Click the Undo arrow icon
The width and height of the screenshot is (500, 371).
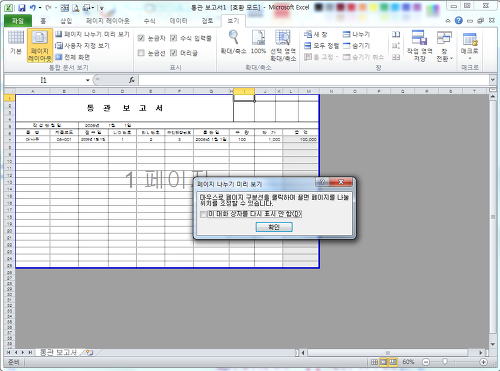click(x=32, y=8)
